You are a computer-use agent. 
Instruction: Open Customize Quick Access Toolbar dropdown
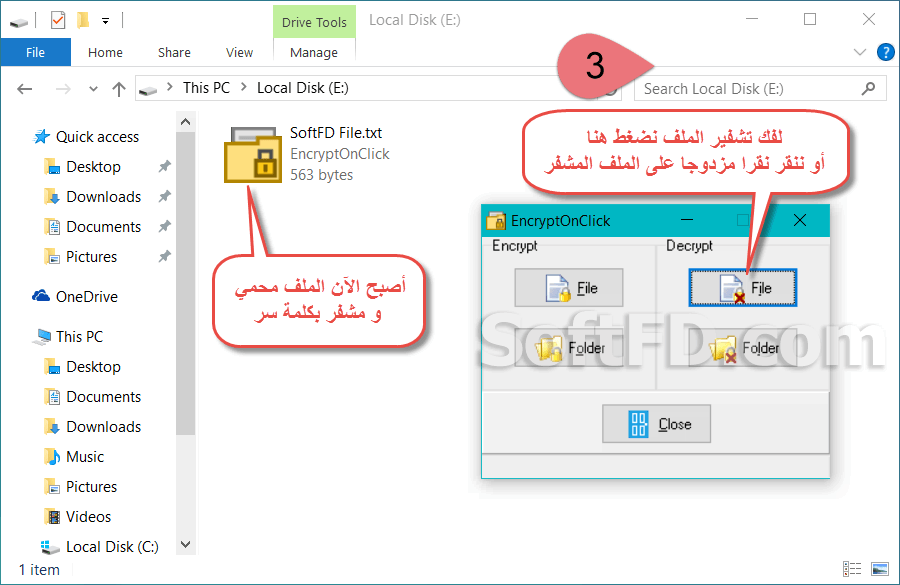106,21
